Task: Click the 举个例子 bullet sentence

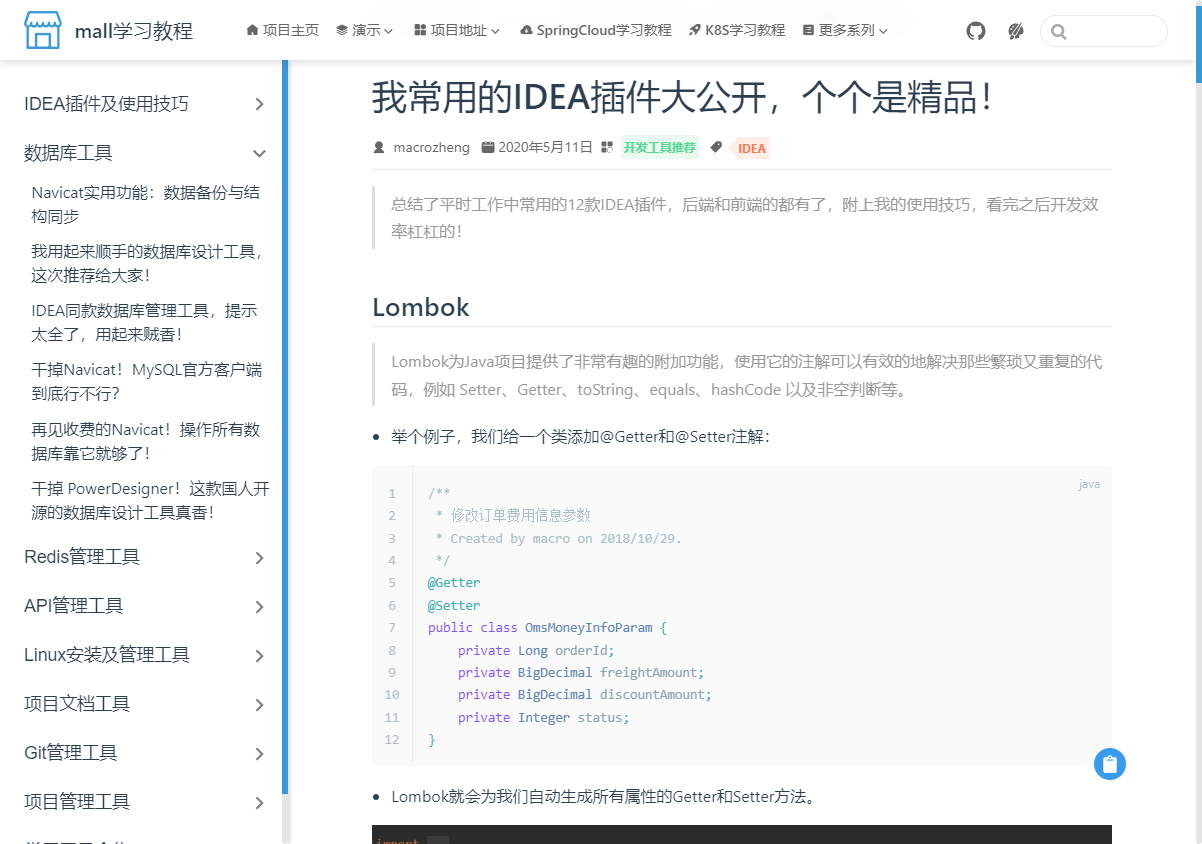Action: point(581,437)
